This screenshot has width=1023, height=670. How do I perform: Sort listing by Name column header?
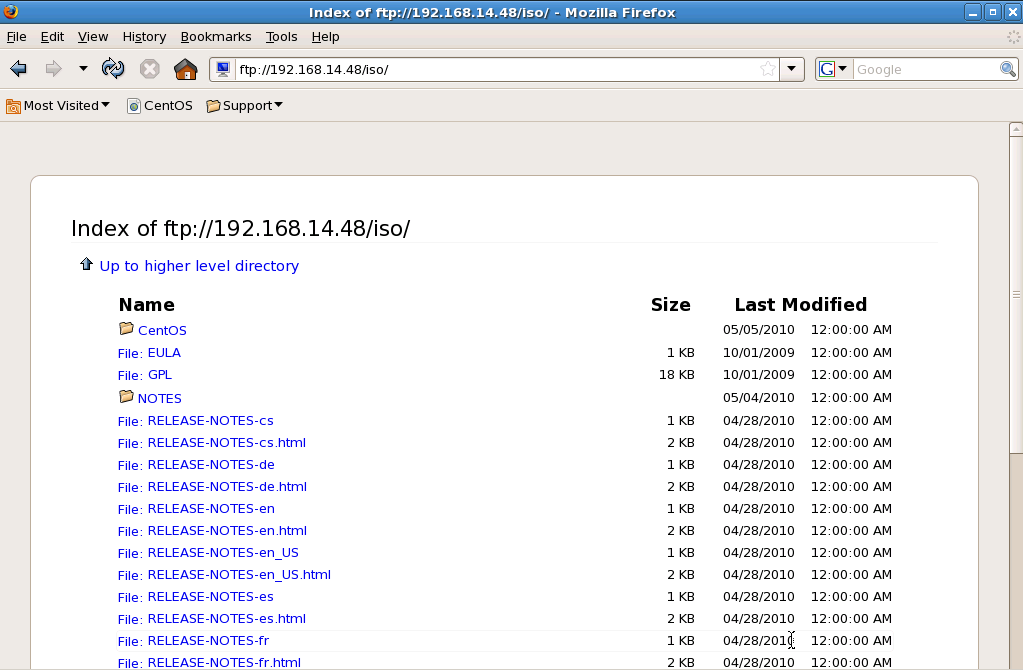147,305
